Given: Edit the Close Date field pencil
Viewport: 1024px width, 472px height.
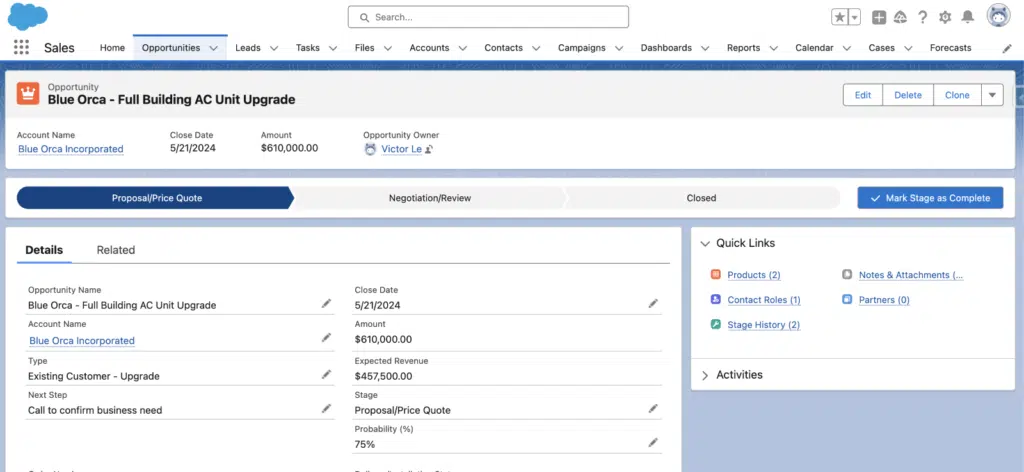Looking at the screenshot, I should point(653,304).
